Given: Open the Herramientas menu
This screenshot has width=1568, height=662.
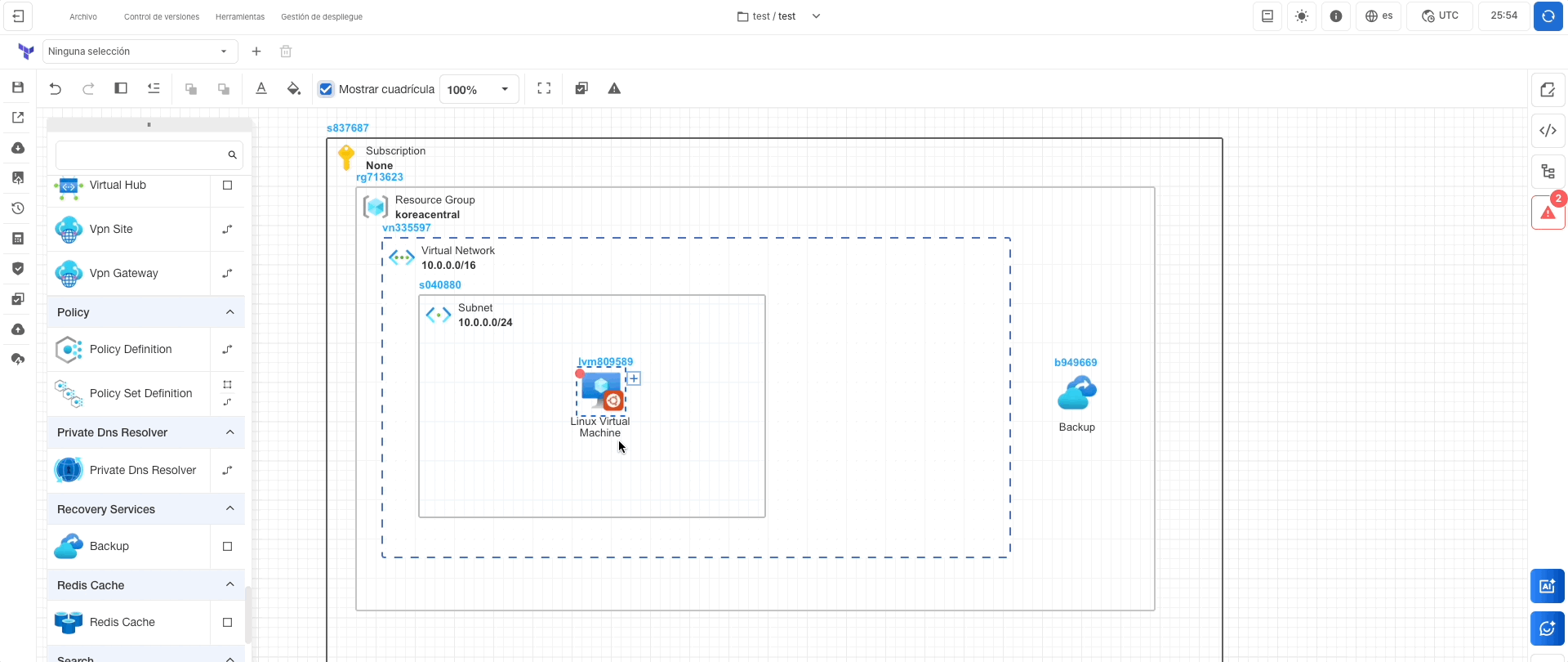Looking at the screenshot, I should click(x=240, y=16).
